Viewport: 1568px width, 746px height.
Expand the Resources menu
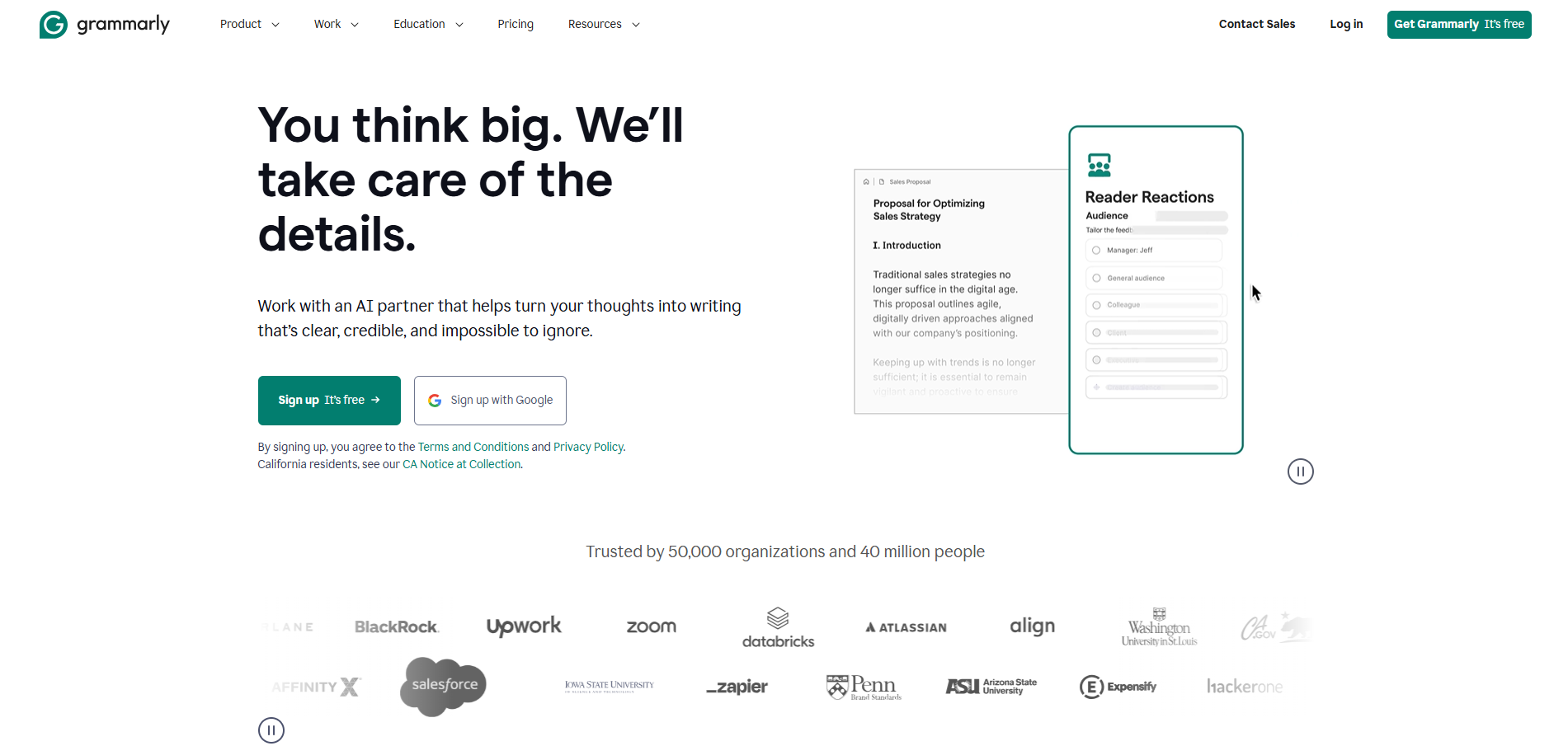click(604, 24)
